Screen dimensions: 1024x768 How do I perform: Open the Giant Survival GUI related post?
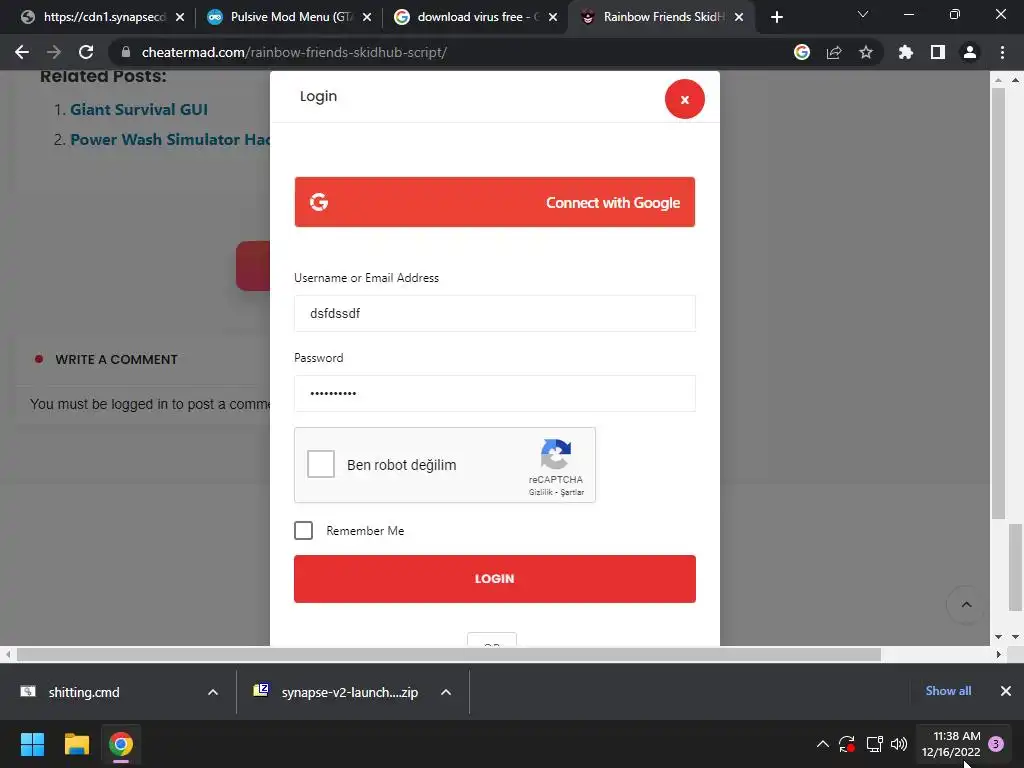(139, 110)
